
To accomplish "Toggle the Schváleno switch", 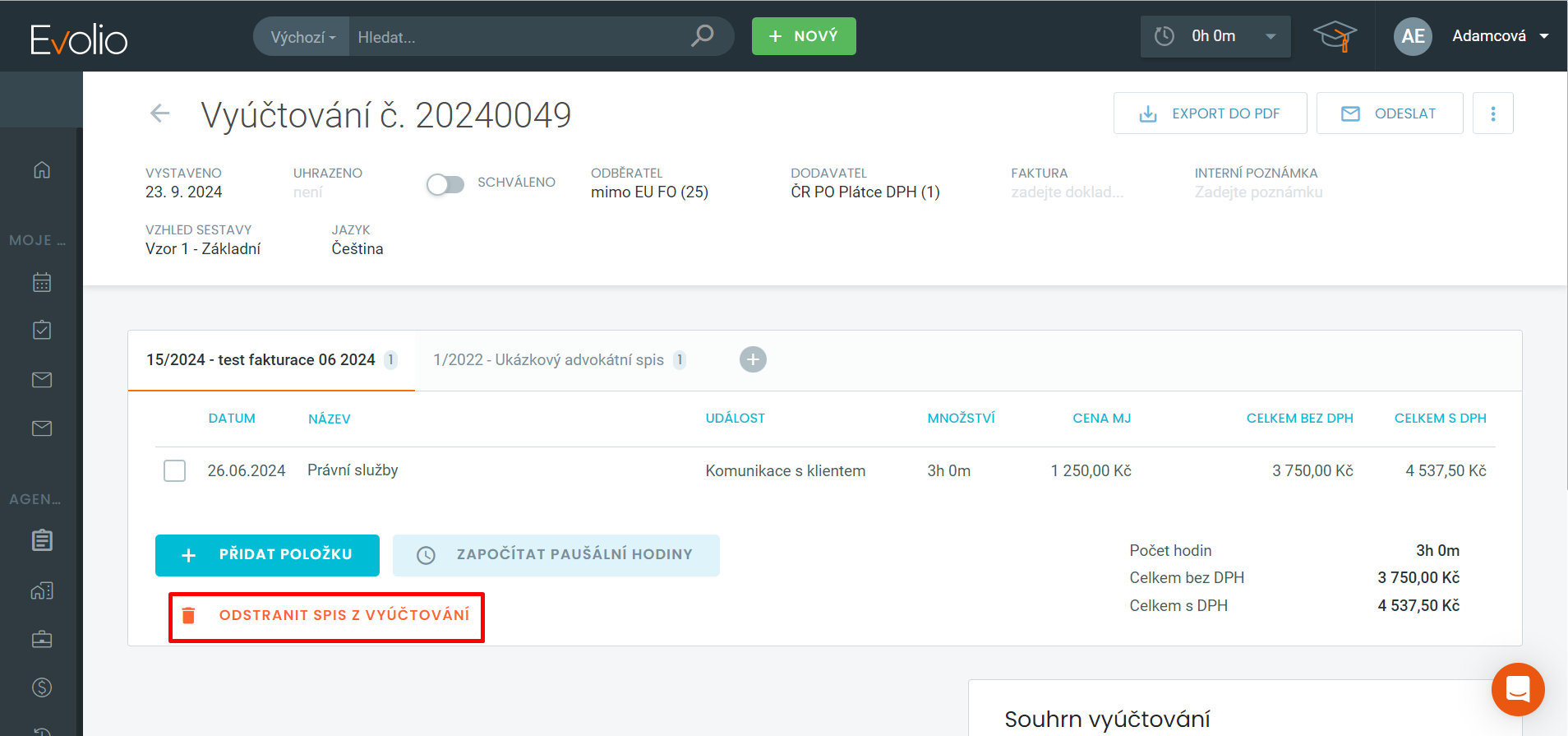I will (x=445, y=184).
